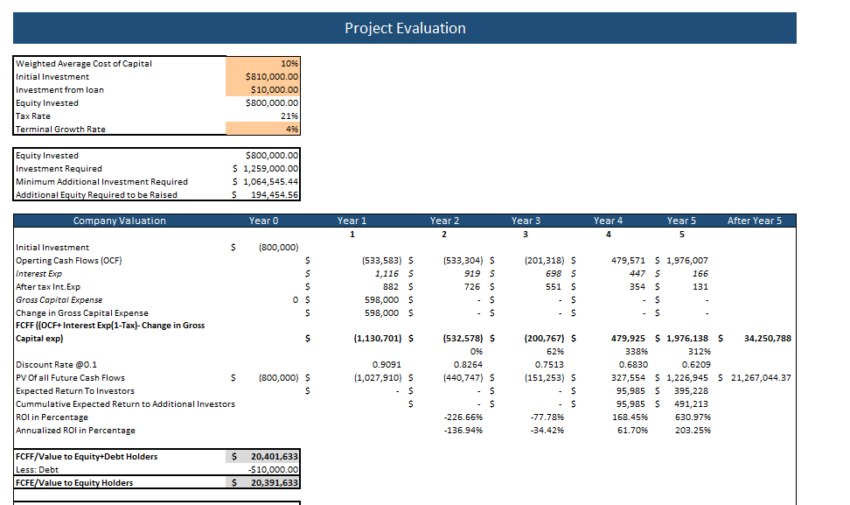850x505 pixels.
Task: Click ROI percentage 168.45%
Action: [630, 417]
